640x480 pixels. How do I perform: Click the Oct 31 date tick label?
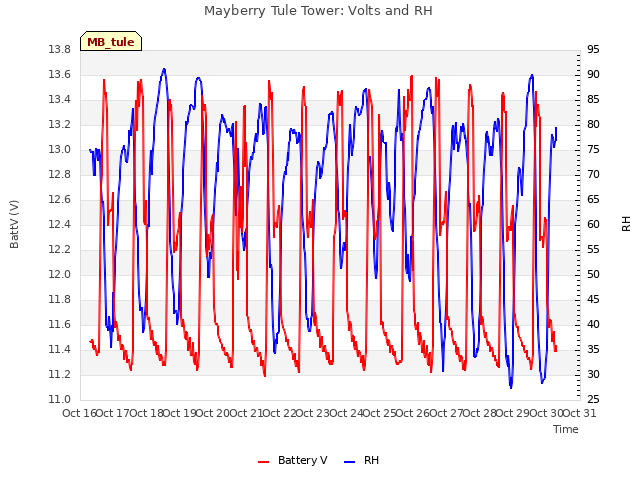pos(580,413)
